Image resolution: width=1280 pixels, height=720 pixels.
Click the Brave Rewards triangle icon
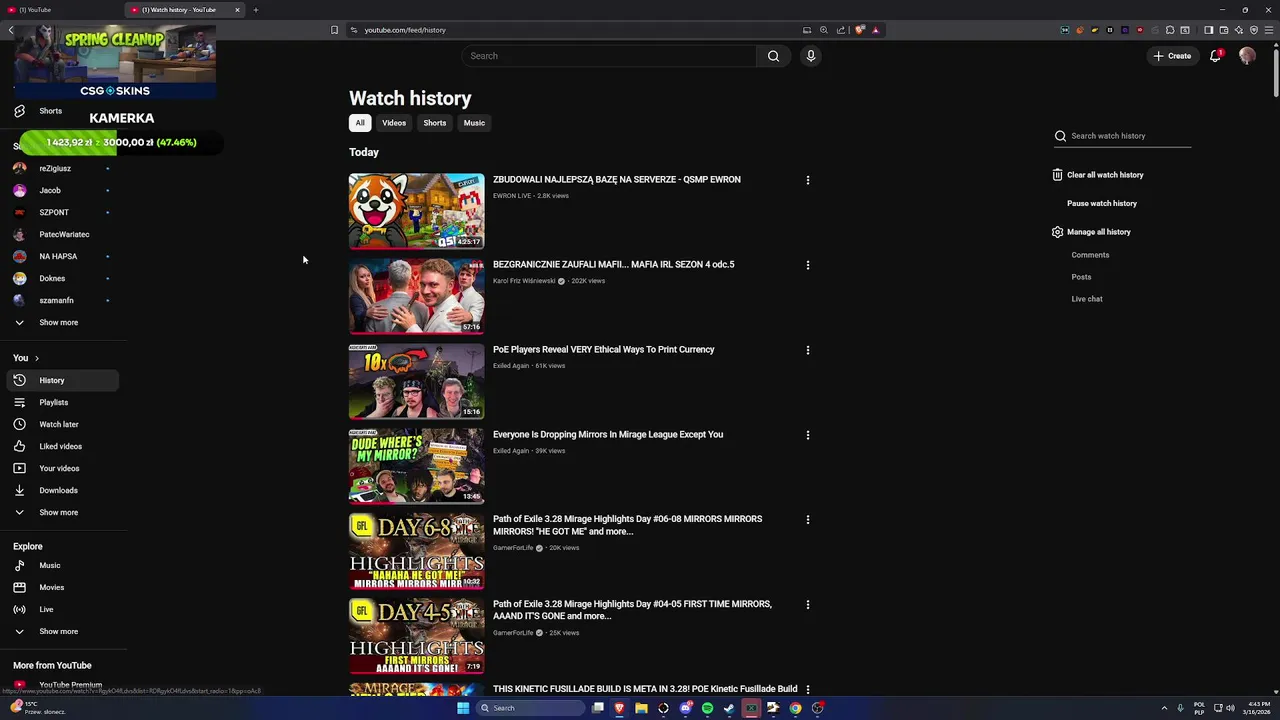pos(875,30)
